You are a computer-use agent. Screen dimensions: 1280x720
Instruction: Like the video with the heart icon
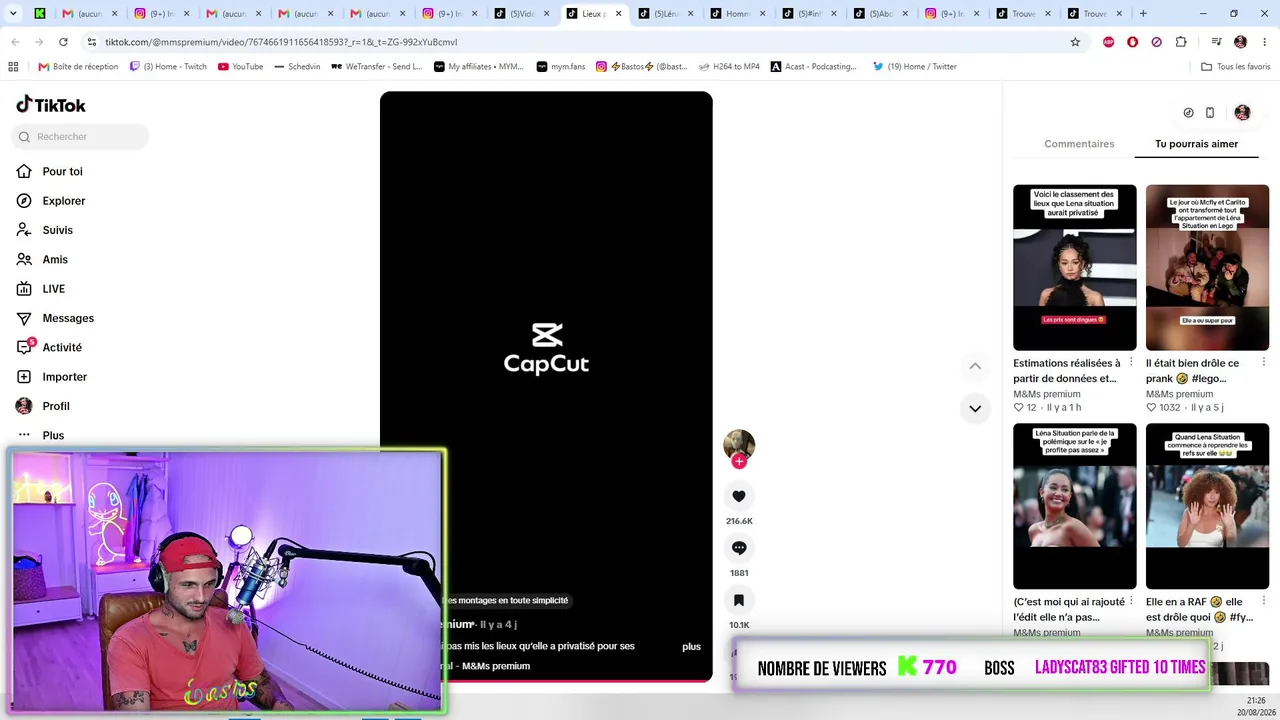click(739, 496)
